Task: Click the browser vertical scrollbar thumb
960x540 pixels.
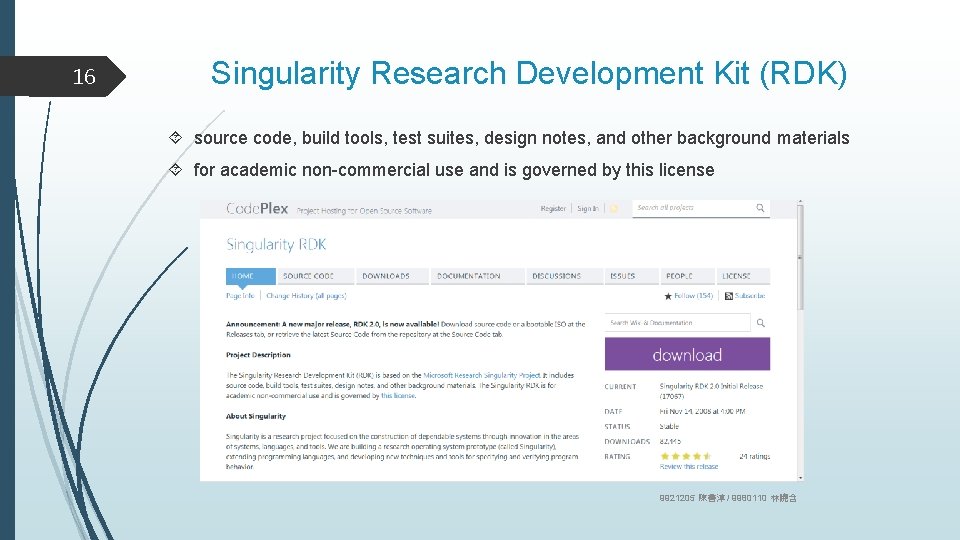Action: coord(800,257)
